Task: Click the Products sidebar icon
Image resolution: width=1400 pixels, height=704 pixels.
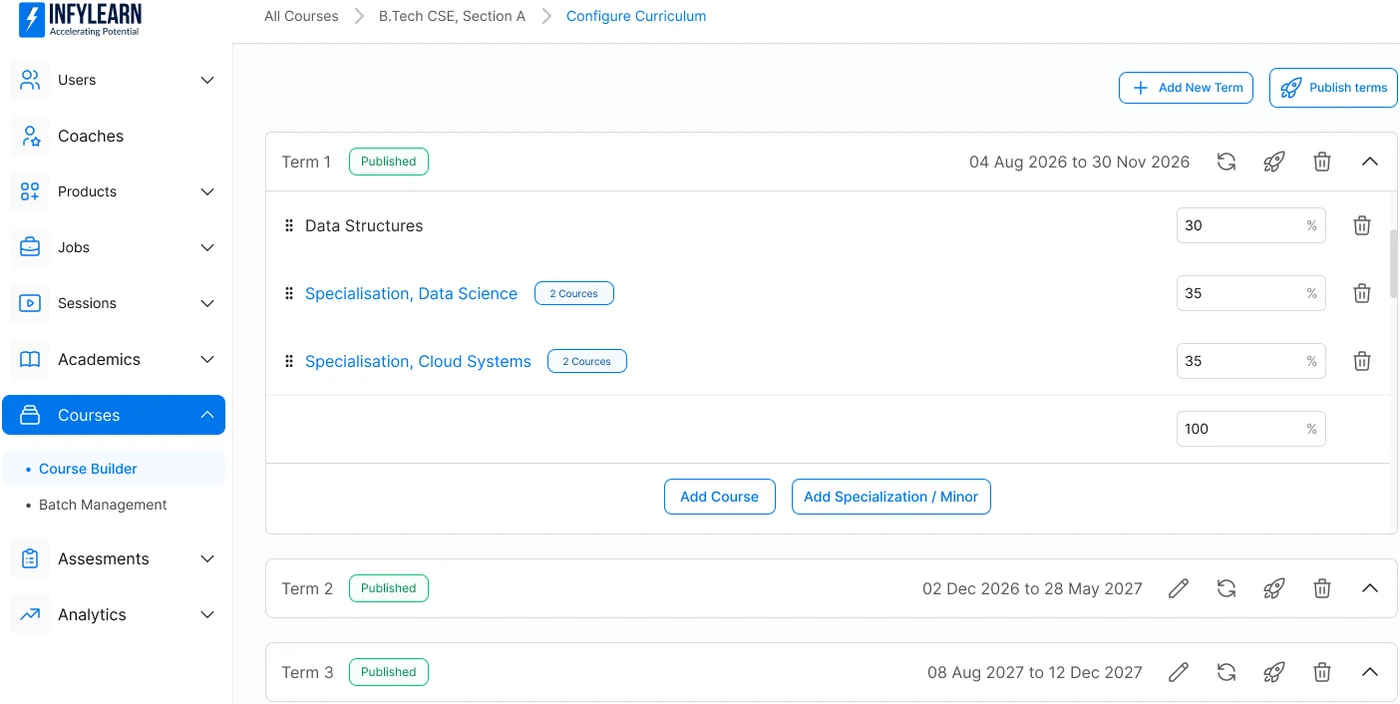Action: click(x=30, y=192)
